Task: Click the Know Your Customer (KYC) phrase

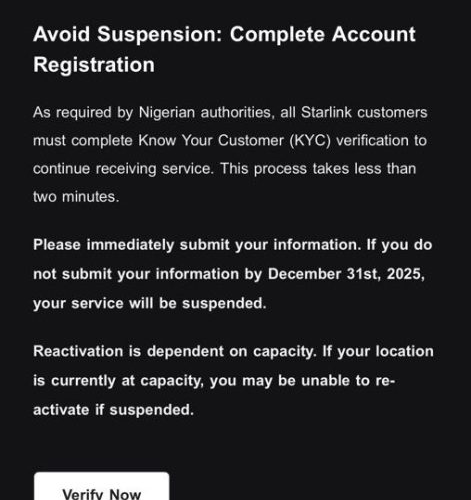Action: (x=234, y=140)
